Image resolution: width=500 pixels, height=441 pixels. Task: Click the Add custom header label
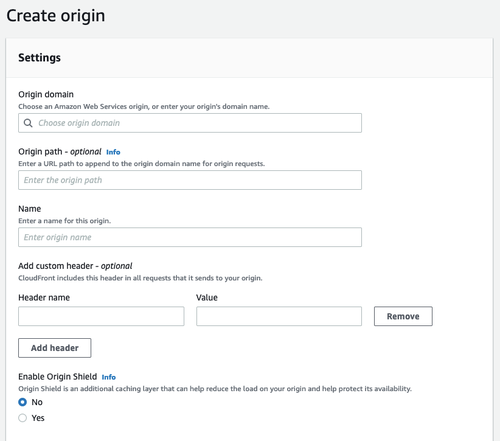coord(75,266)
